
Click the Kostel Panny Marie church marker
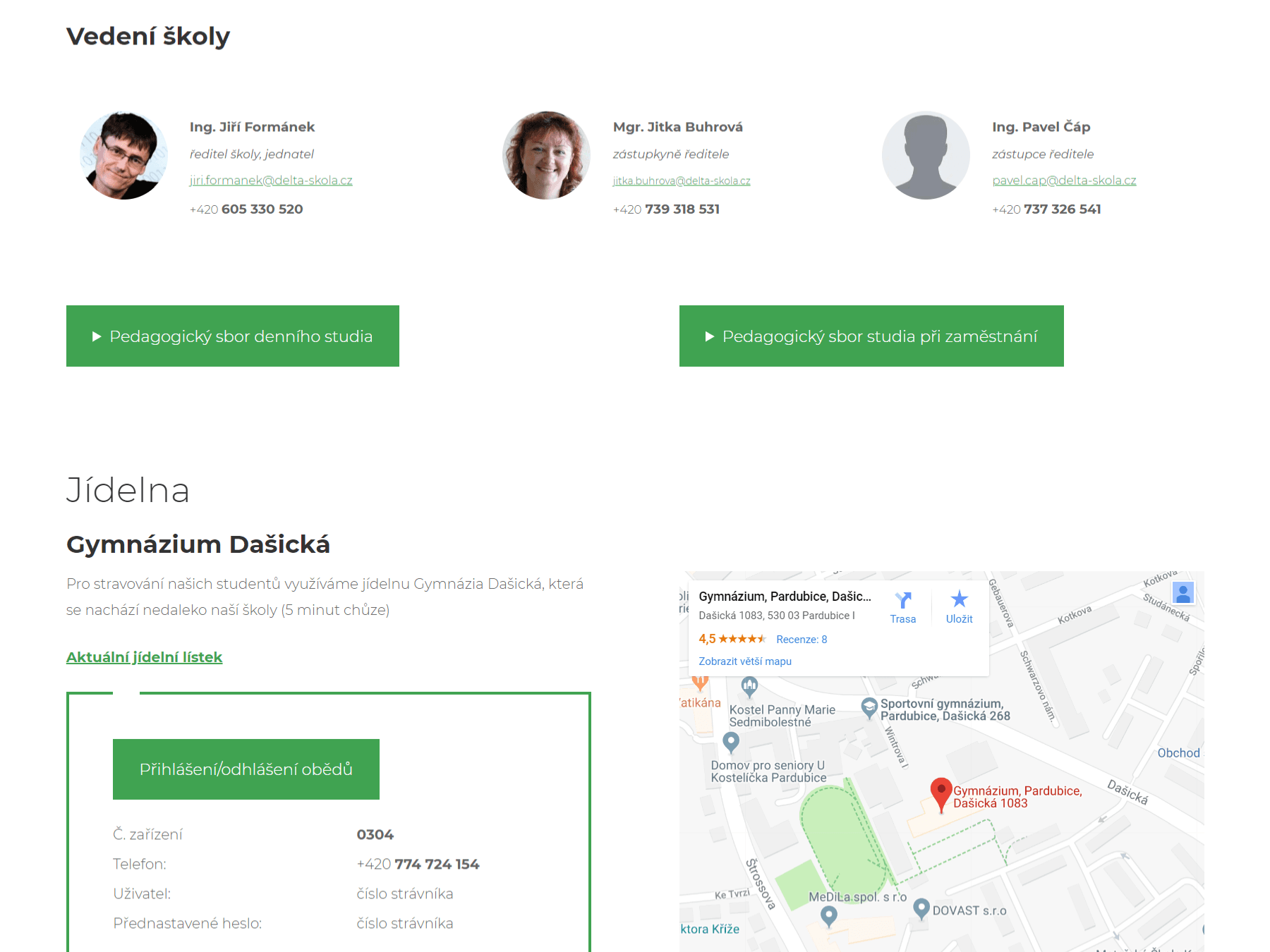[749, 685]
